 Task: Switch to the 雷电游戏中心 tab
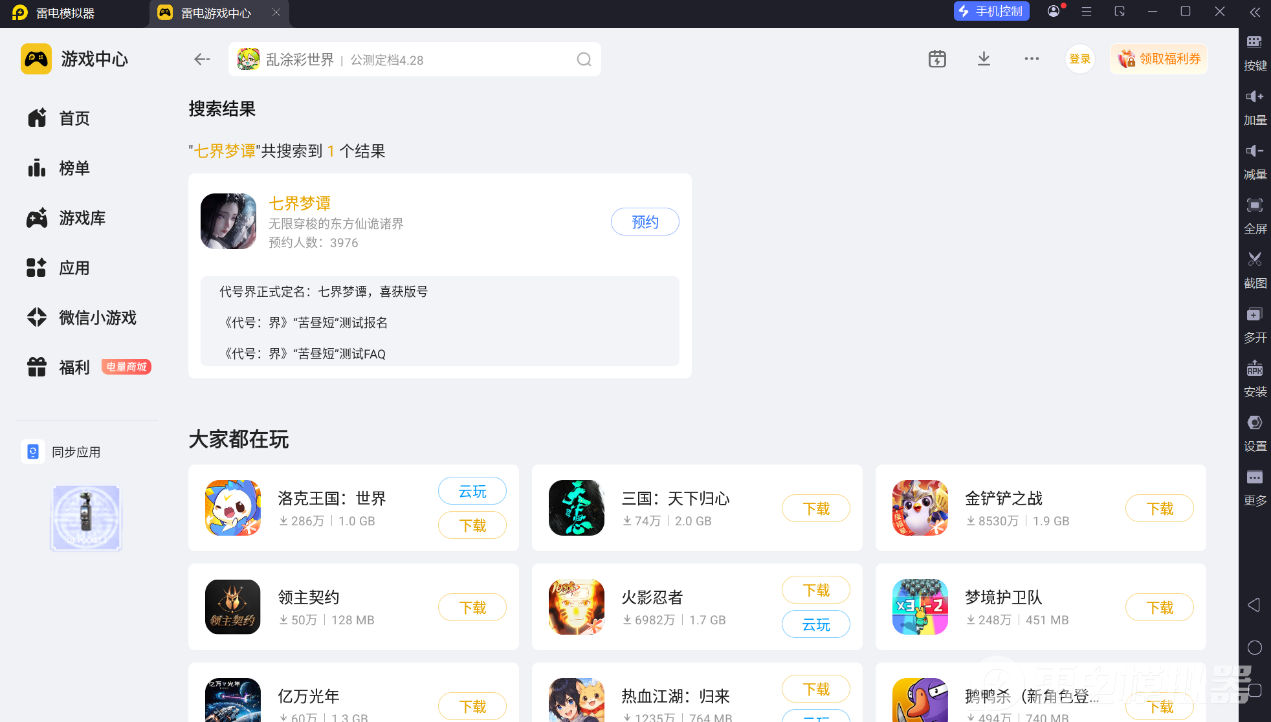coord(216,13)
